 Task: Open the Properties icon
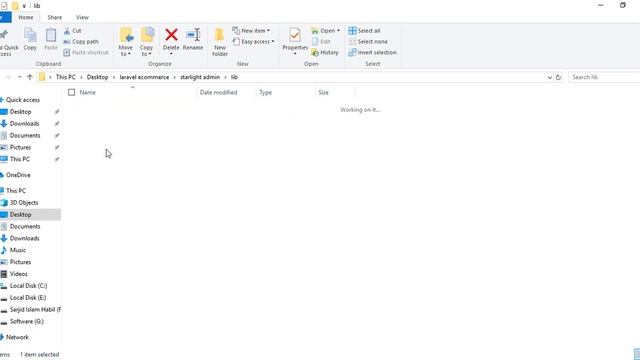pos(295,36)
